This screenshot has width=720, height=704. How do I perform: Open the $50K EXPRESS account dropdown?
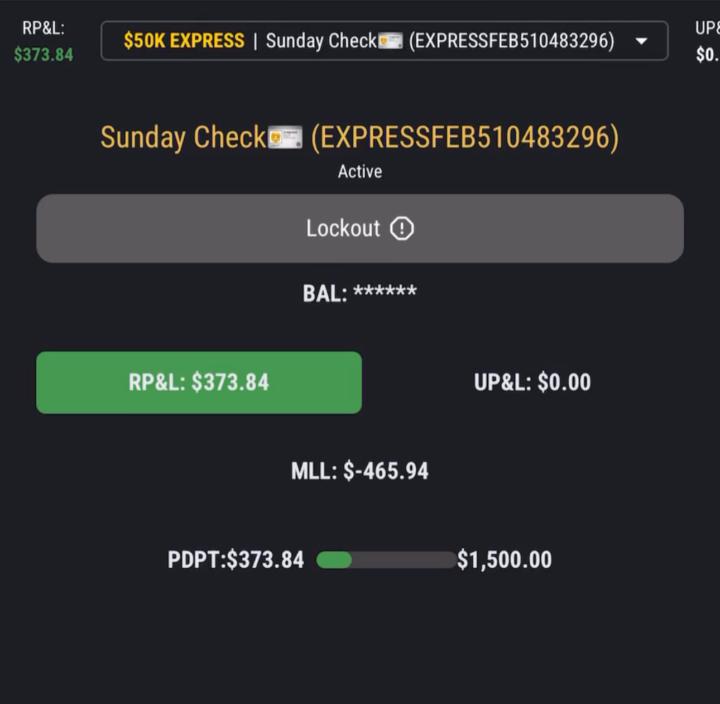tap(184, 41)
